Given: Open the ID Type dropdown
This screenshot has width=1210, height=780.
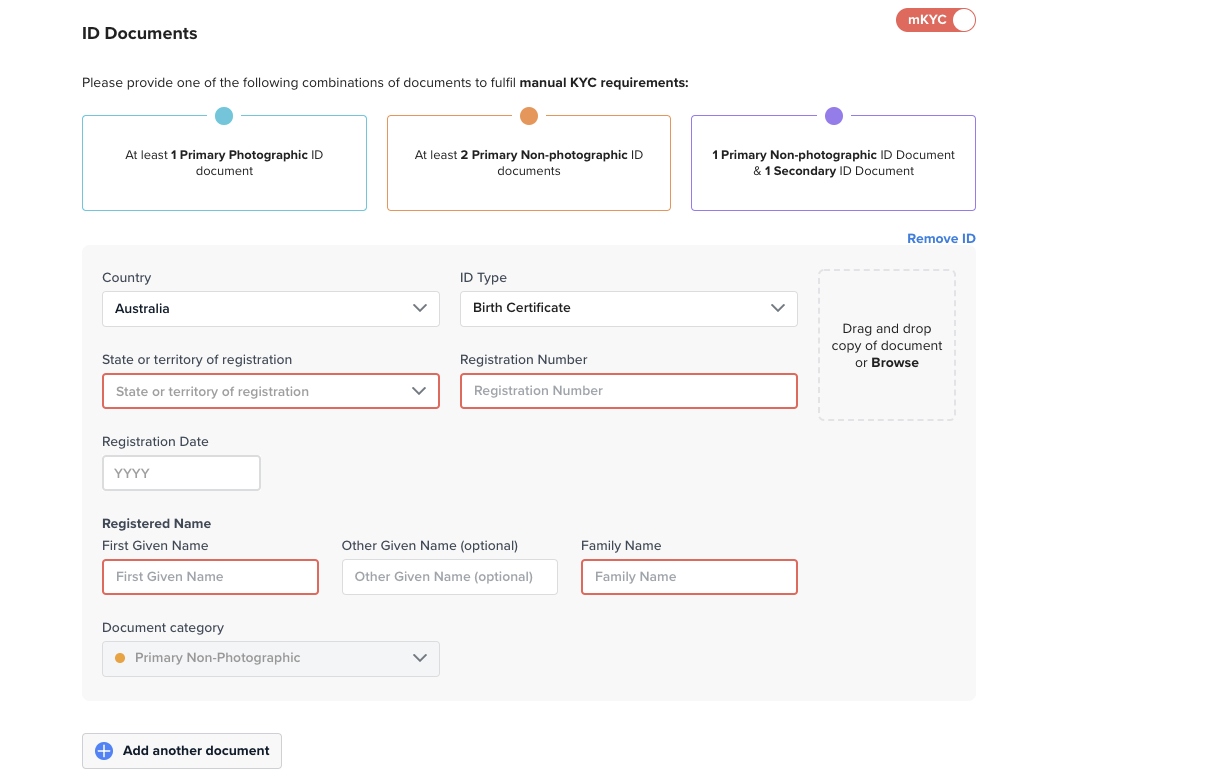Looking at the screenshot, I should tap(628, 309).
